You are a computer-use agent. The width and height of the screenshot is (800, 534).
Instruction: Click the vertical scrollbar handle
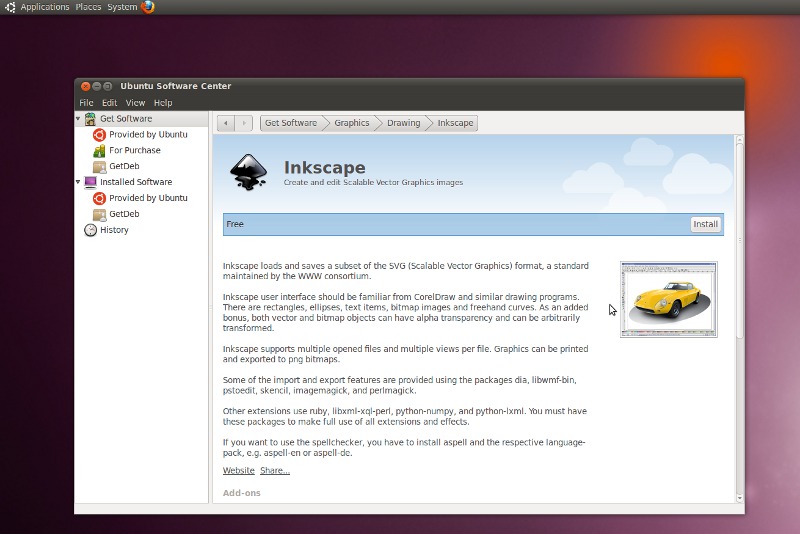click(x=740, y=241)
